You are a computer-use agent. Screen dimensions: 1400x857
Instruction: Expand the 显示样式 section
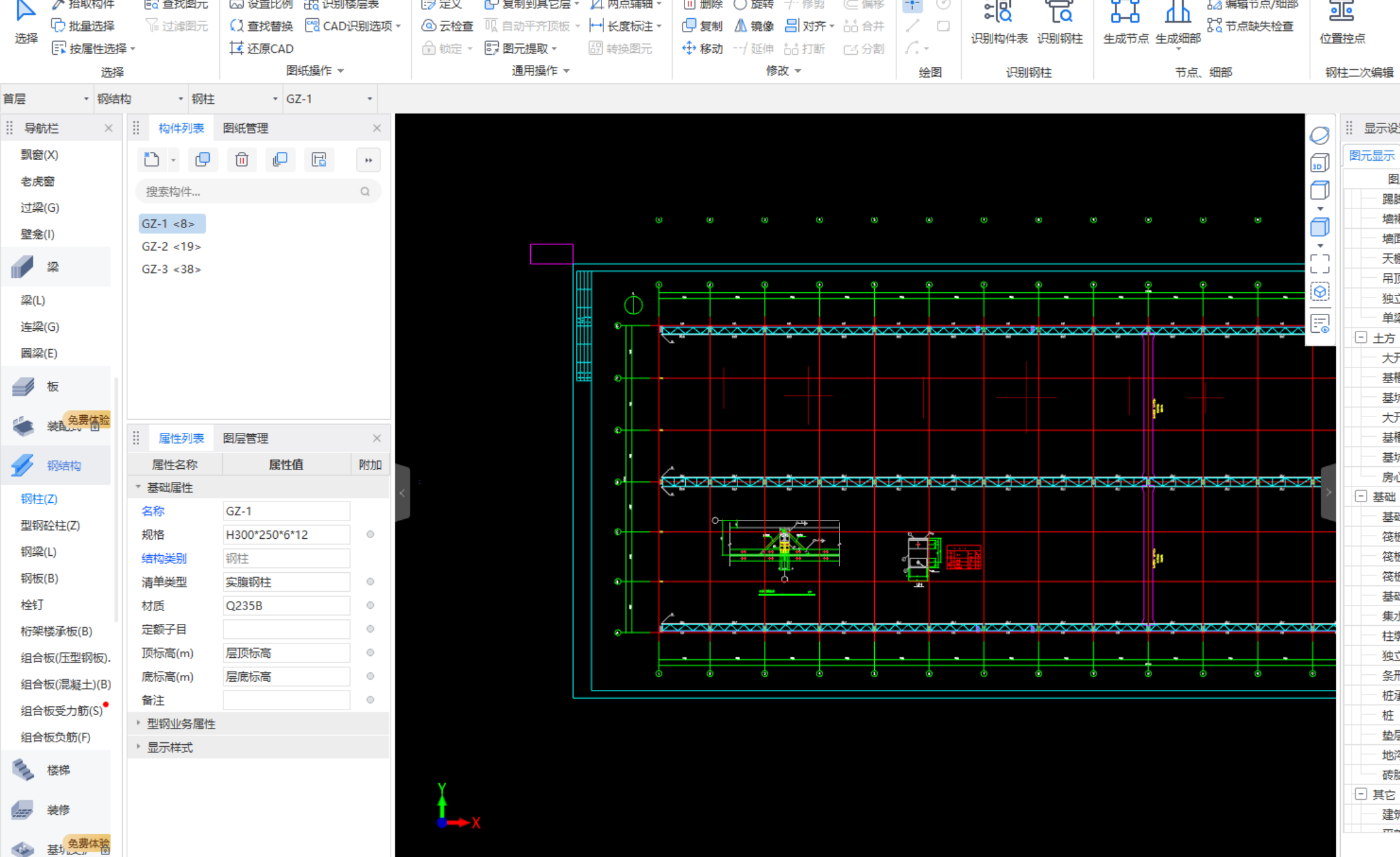pyautogui.click(x=138, y=747)
